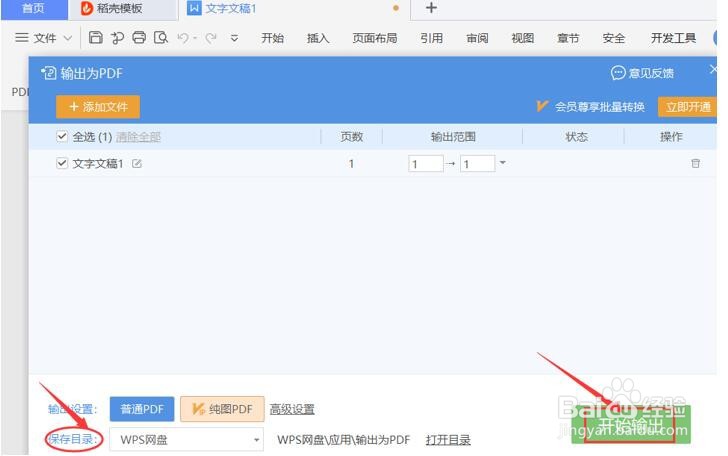
Task: Switch to the 首页 tab
Action: 33,9
